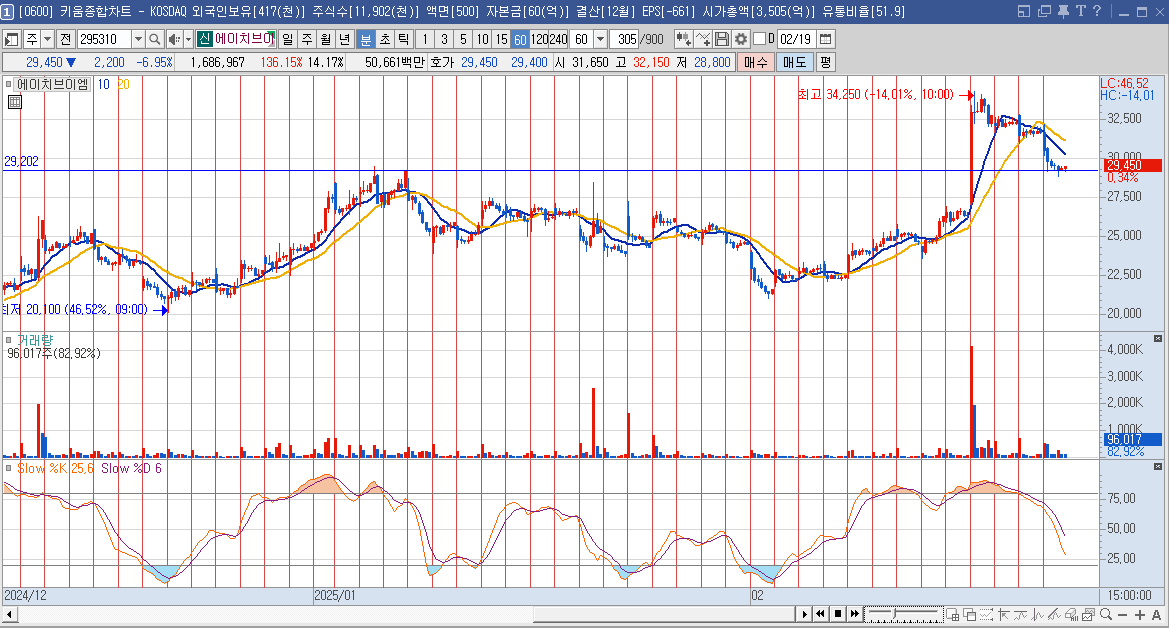This screenshot has height=628, width=1169.
Task: Select the 분 minute chart toggle
Action: click(365, 39)
